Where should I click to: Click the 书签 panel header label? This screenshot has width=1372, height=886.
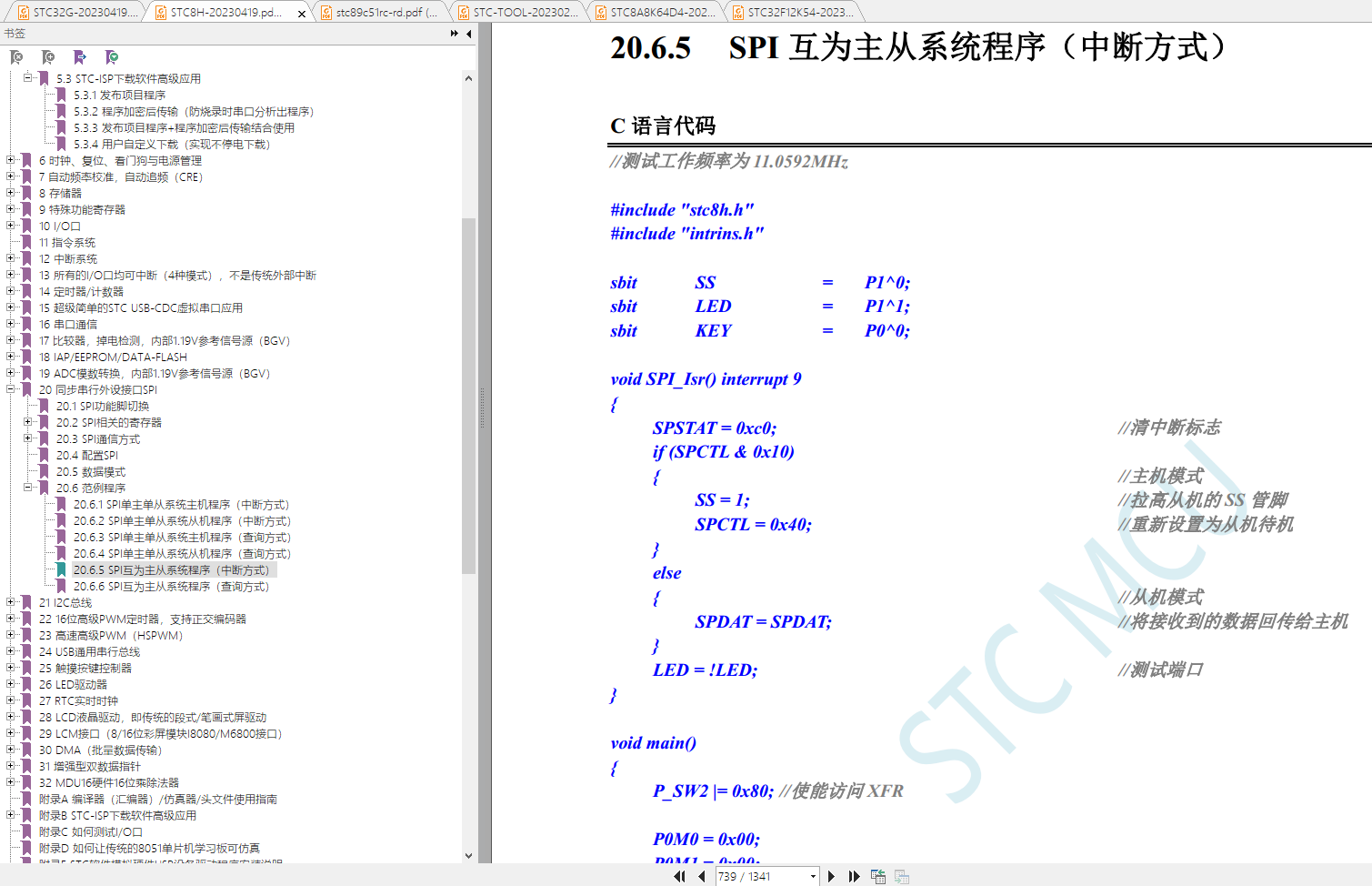coord(15,34)
